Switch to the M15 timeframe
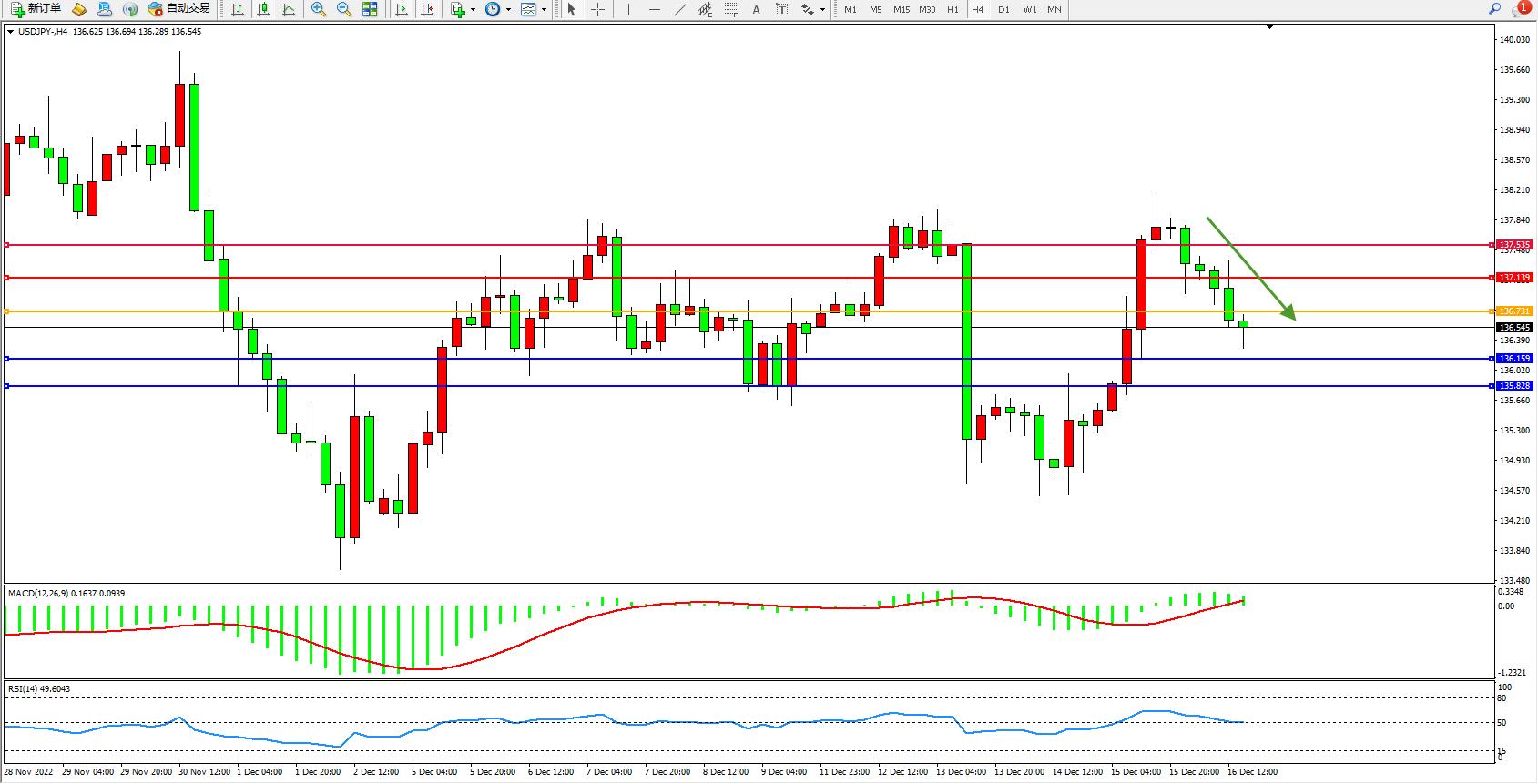 (901, 9)
